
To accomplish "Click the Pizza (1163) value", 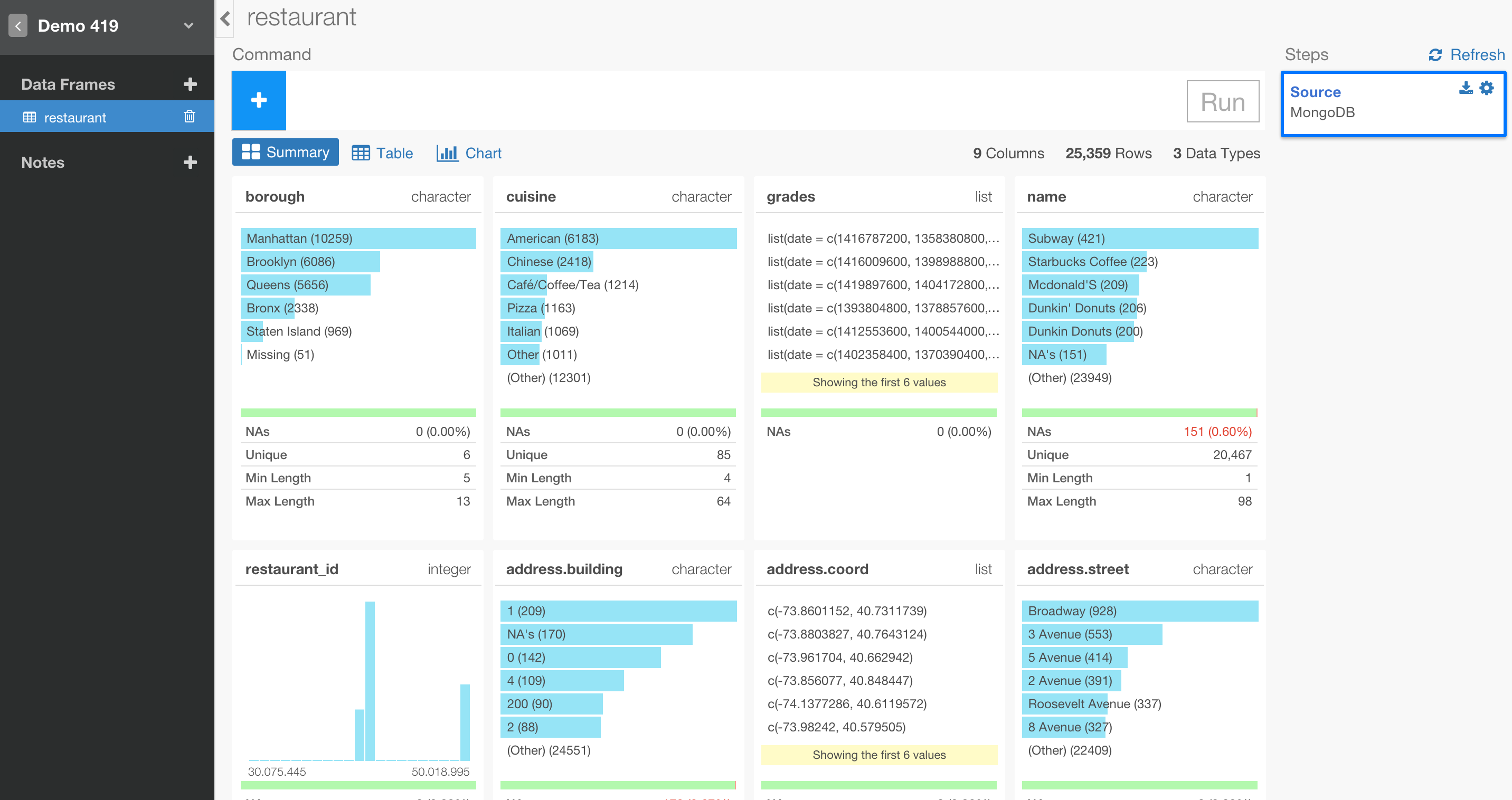I will click(x=541, y=308).
